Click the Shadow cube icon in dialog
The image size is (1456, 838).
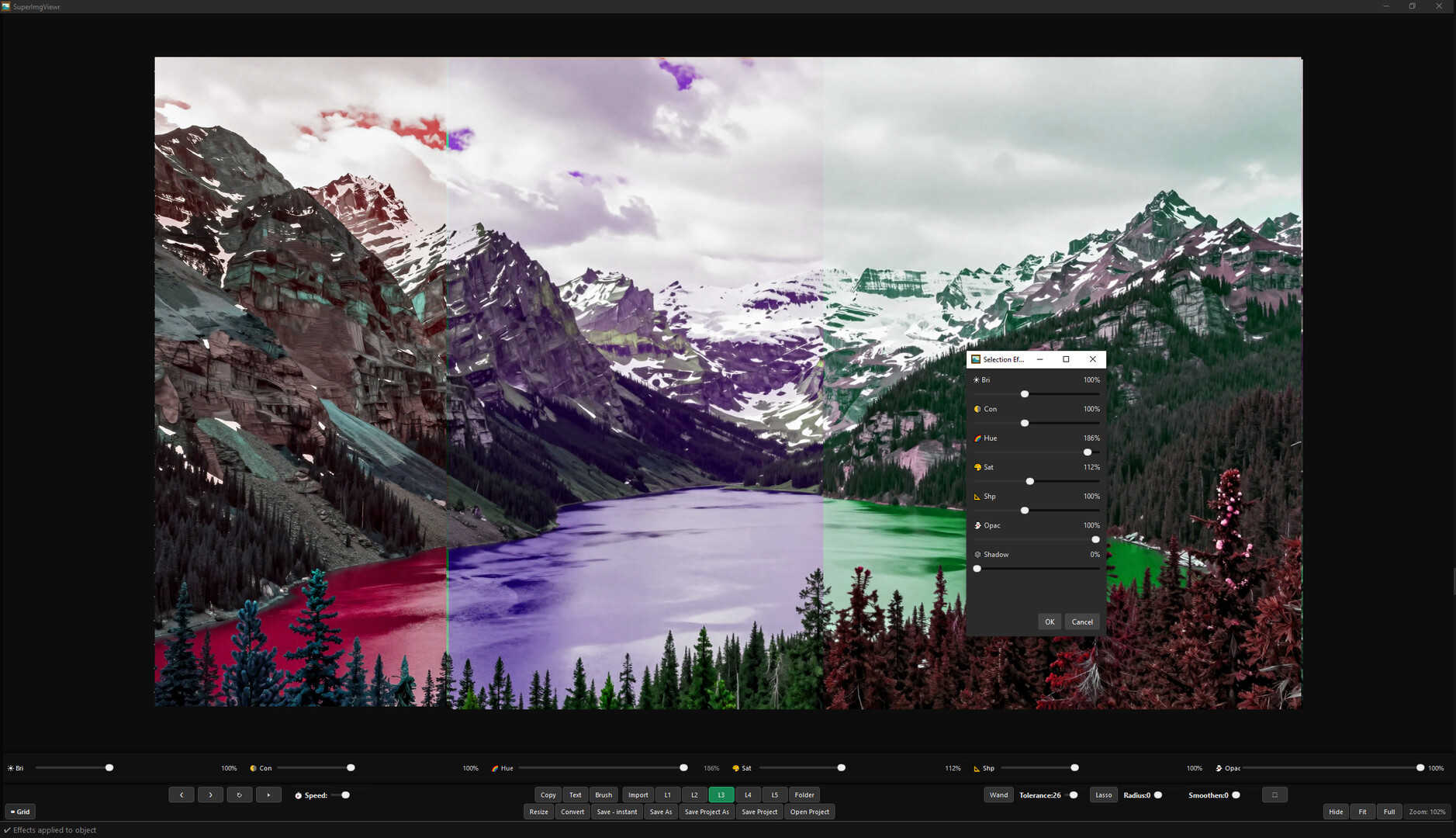click(977, 555)
